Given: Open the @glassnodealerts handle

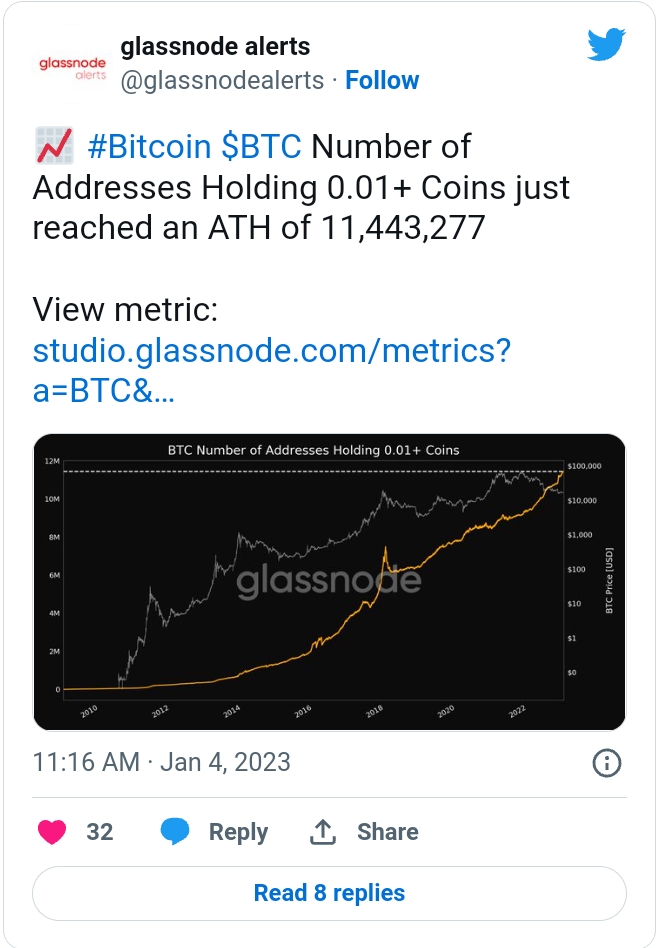Looking at the screenshot, I should click(x=222, y=80).
